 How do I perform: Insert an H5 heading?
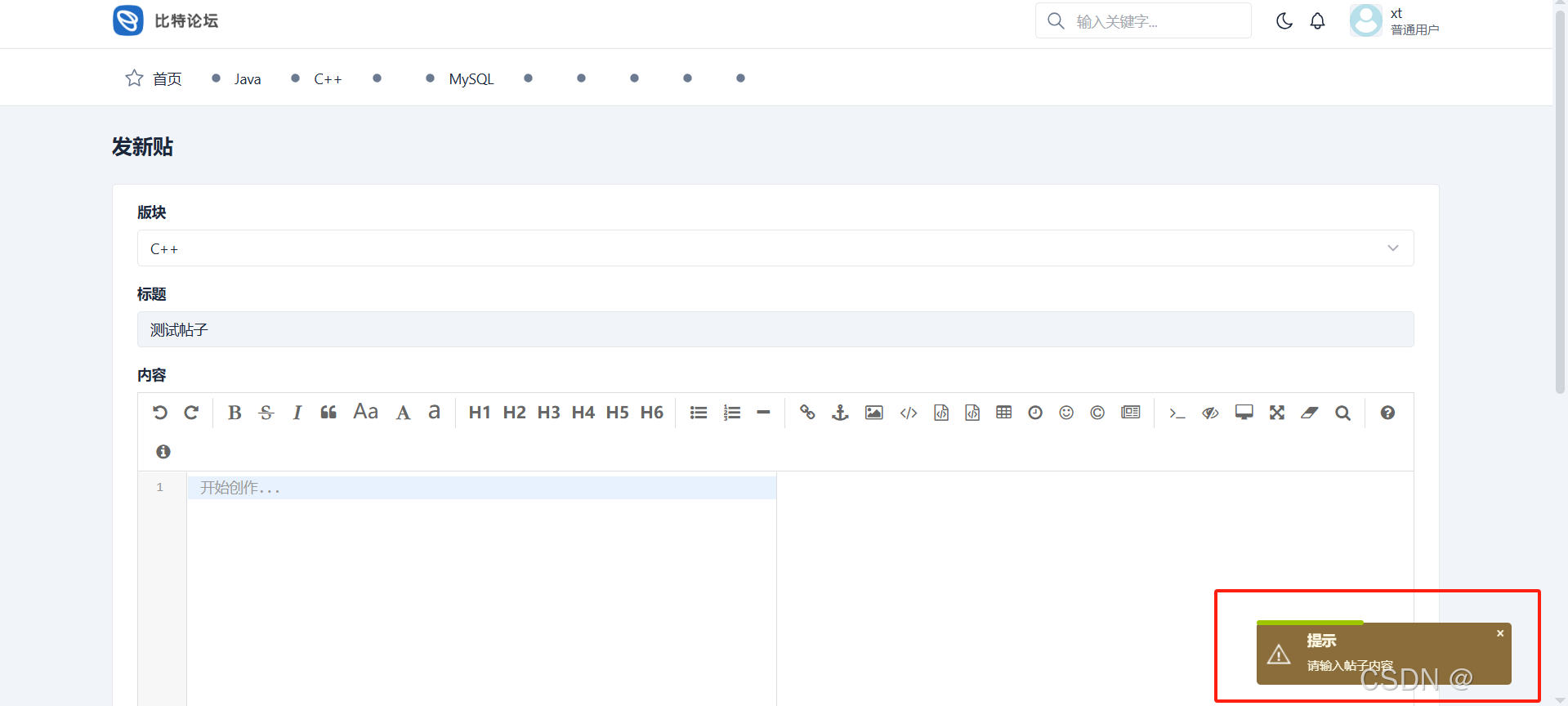[618, 413]
